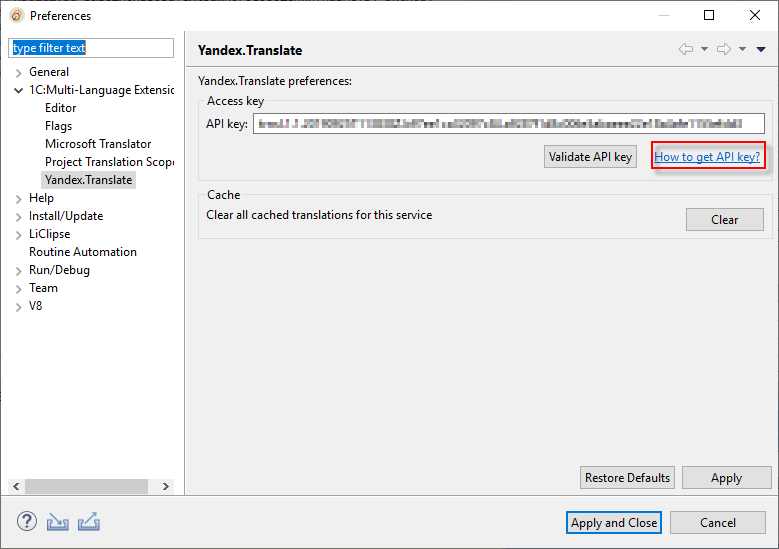Image resolution: width=779 pixels, height=549 pixels.
Task: Open Routine Automation preferences
Action: tap(83, 252)
